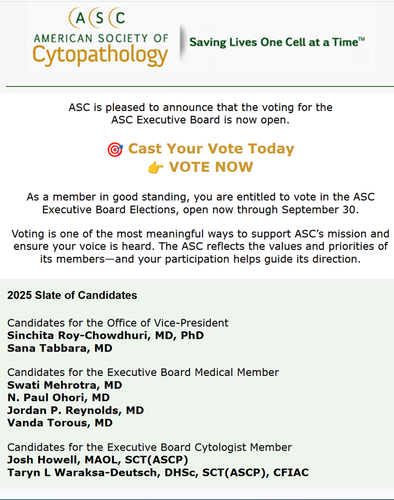Click candidate Sinchita Roy-Chowdhuri, MD, PhD
This screenshot has width=394, height=500.
[x=105, y=335]
